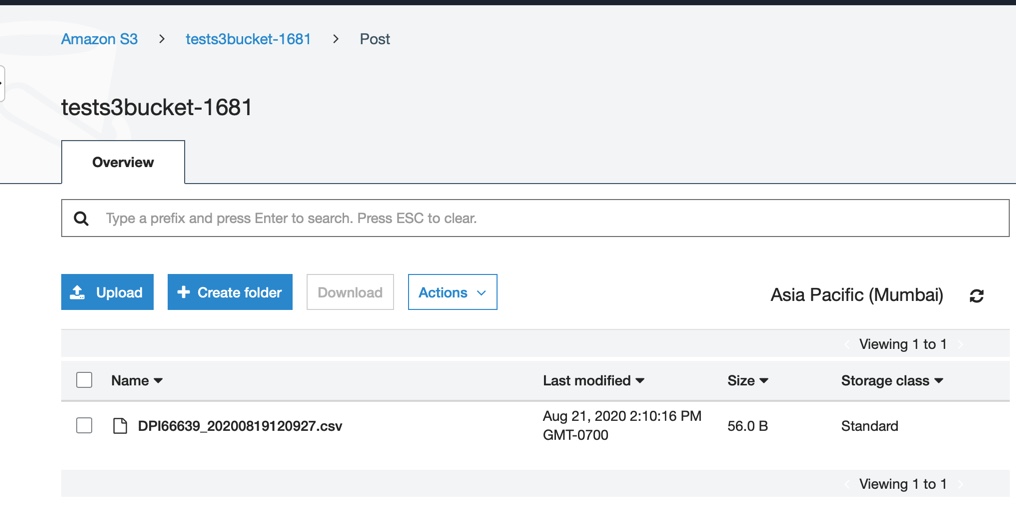Click the 56.0 B size value
The width and height of the screenshot is (1016, 516).
tap(748, 426)
